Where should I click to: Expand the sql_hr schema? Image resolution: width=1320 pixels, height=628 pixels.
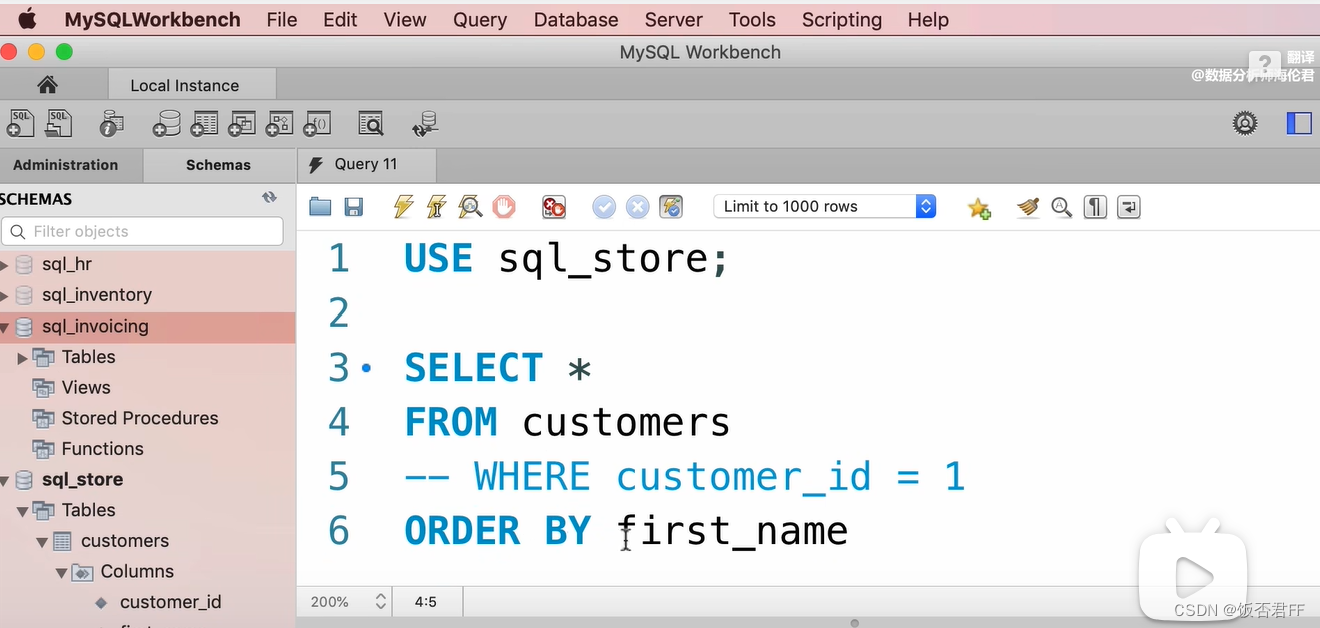pyautogui.click(x=5, y=265)
